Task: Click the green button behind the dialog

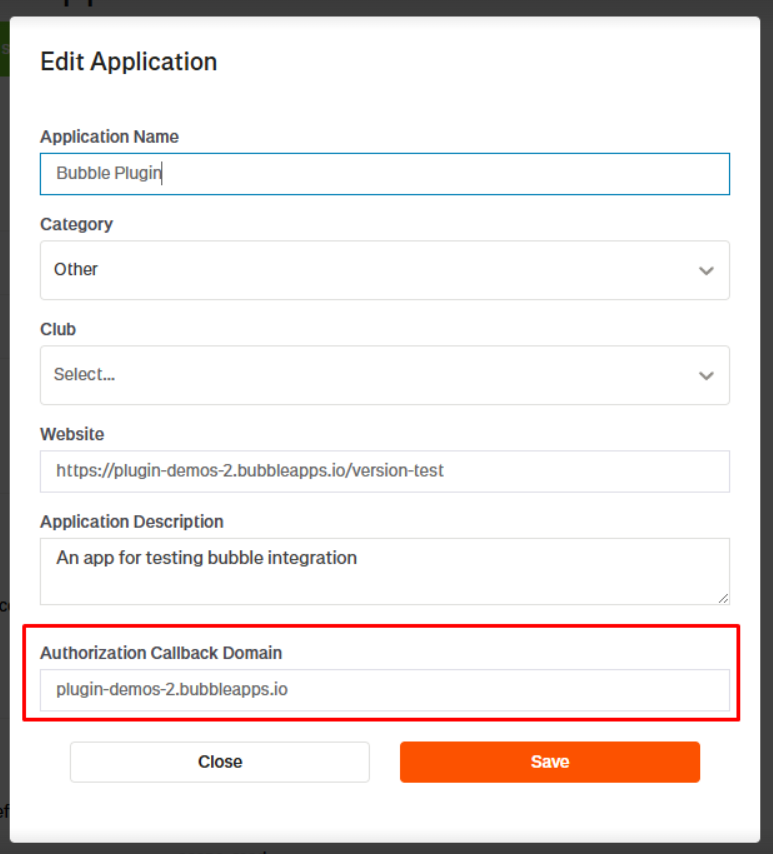Action: (4, 50)
